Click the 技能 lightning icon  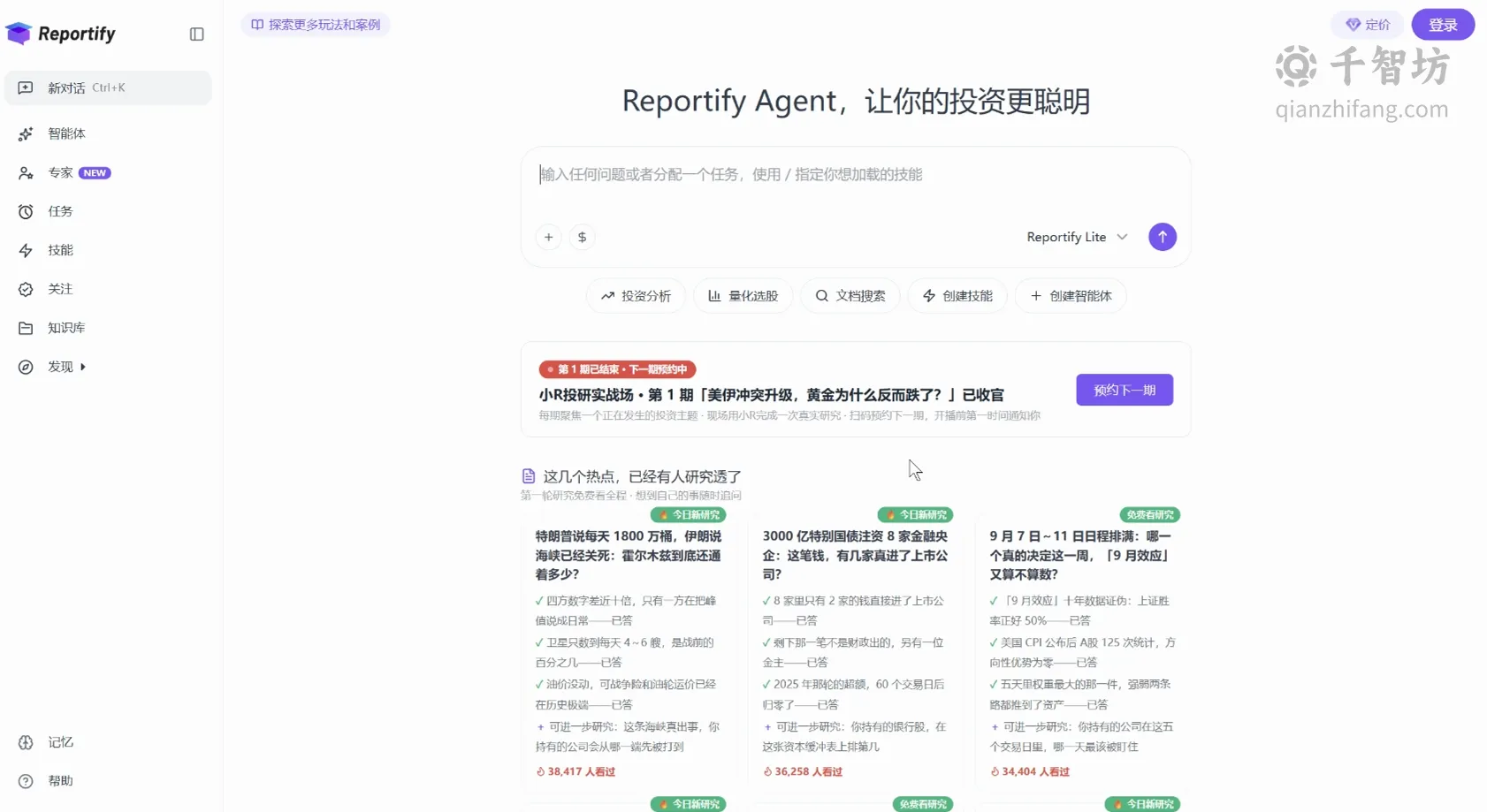[26, 250]
